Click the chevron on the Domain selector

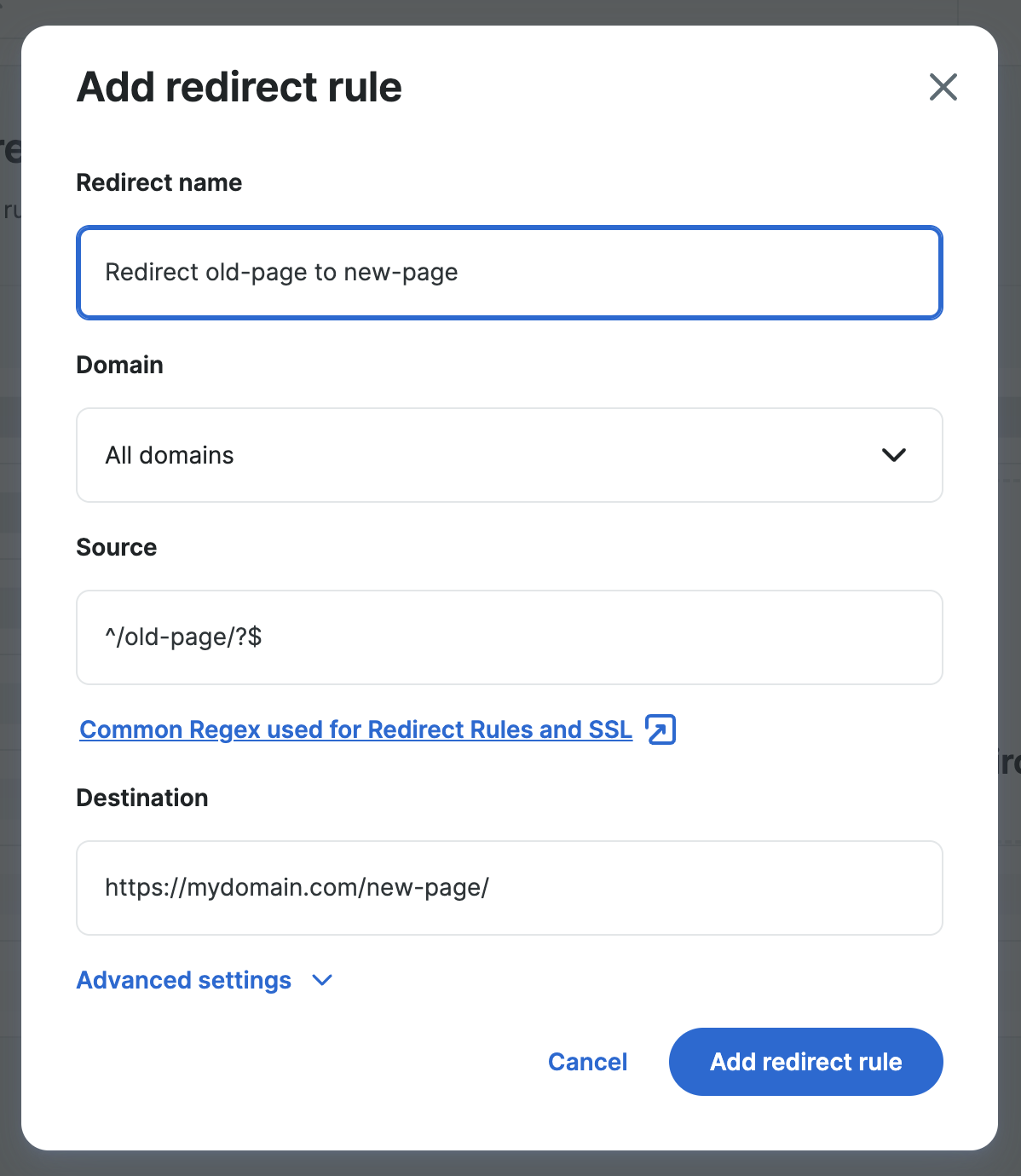[894, 455]
